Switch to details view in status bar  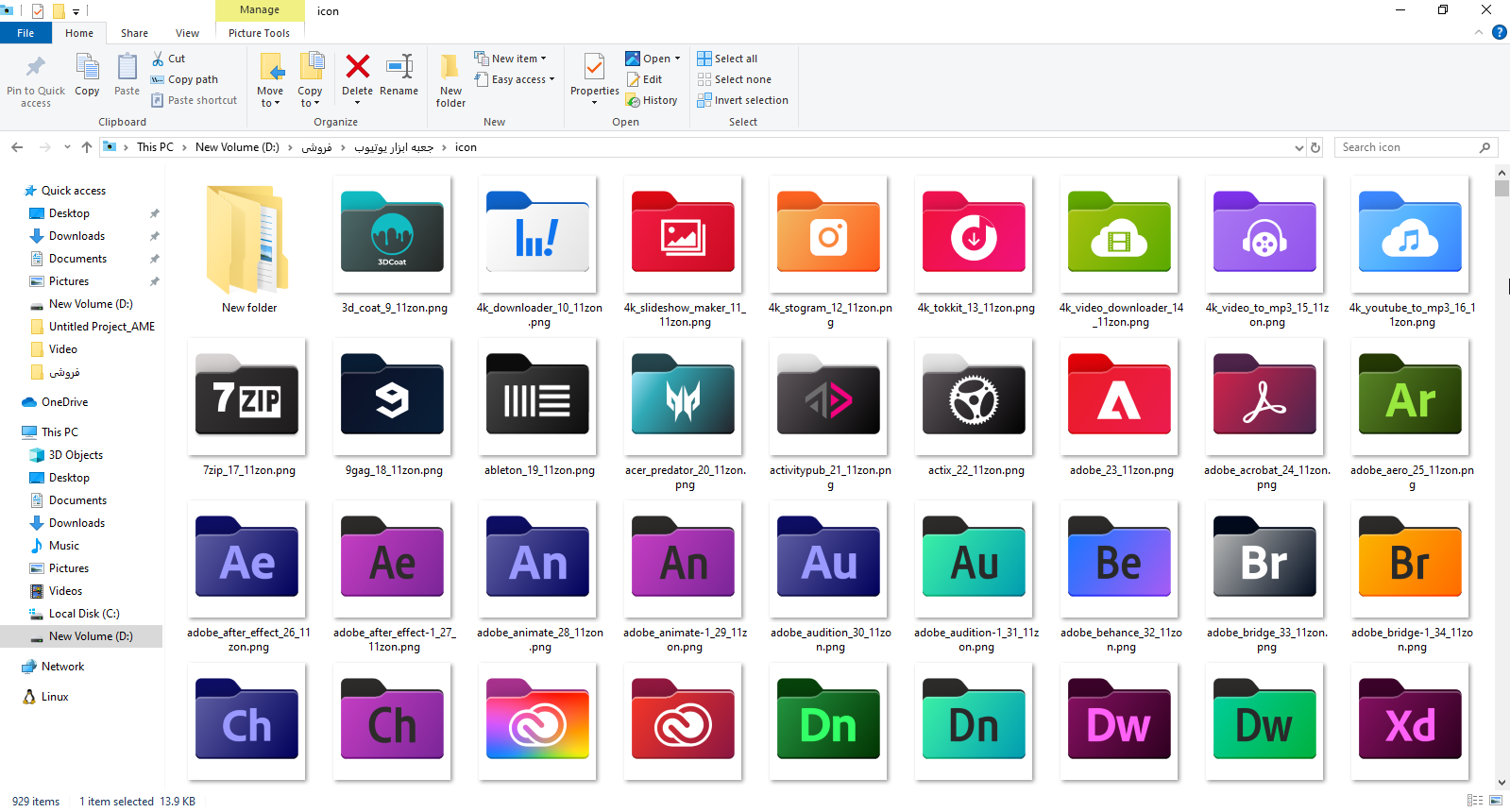(x=1474, y=801)
